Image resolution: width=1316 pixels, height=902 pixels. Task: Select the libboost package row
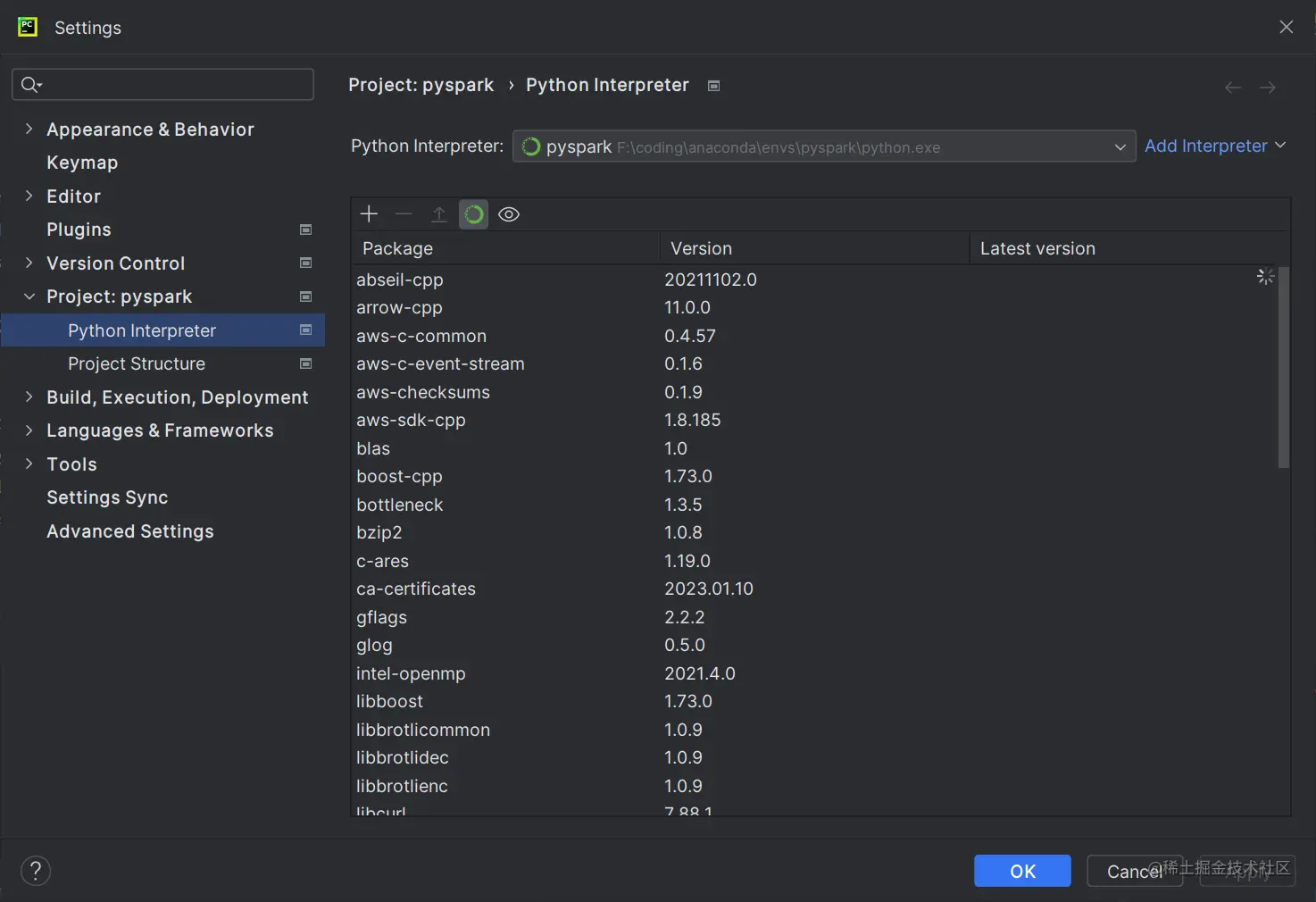pyautogui.click(x=815, y=701)
